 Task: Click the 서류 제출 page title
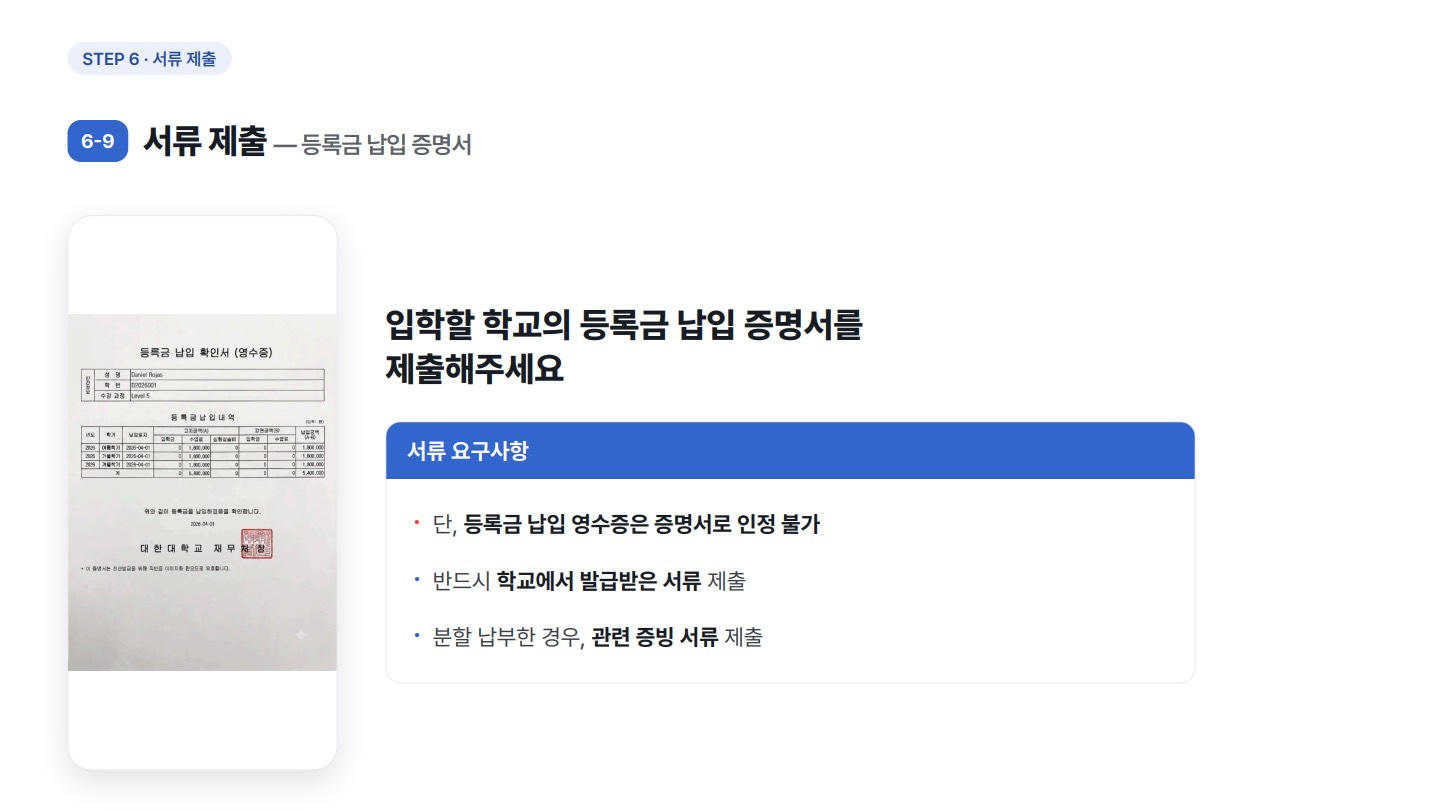click(x=205, y=141)
